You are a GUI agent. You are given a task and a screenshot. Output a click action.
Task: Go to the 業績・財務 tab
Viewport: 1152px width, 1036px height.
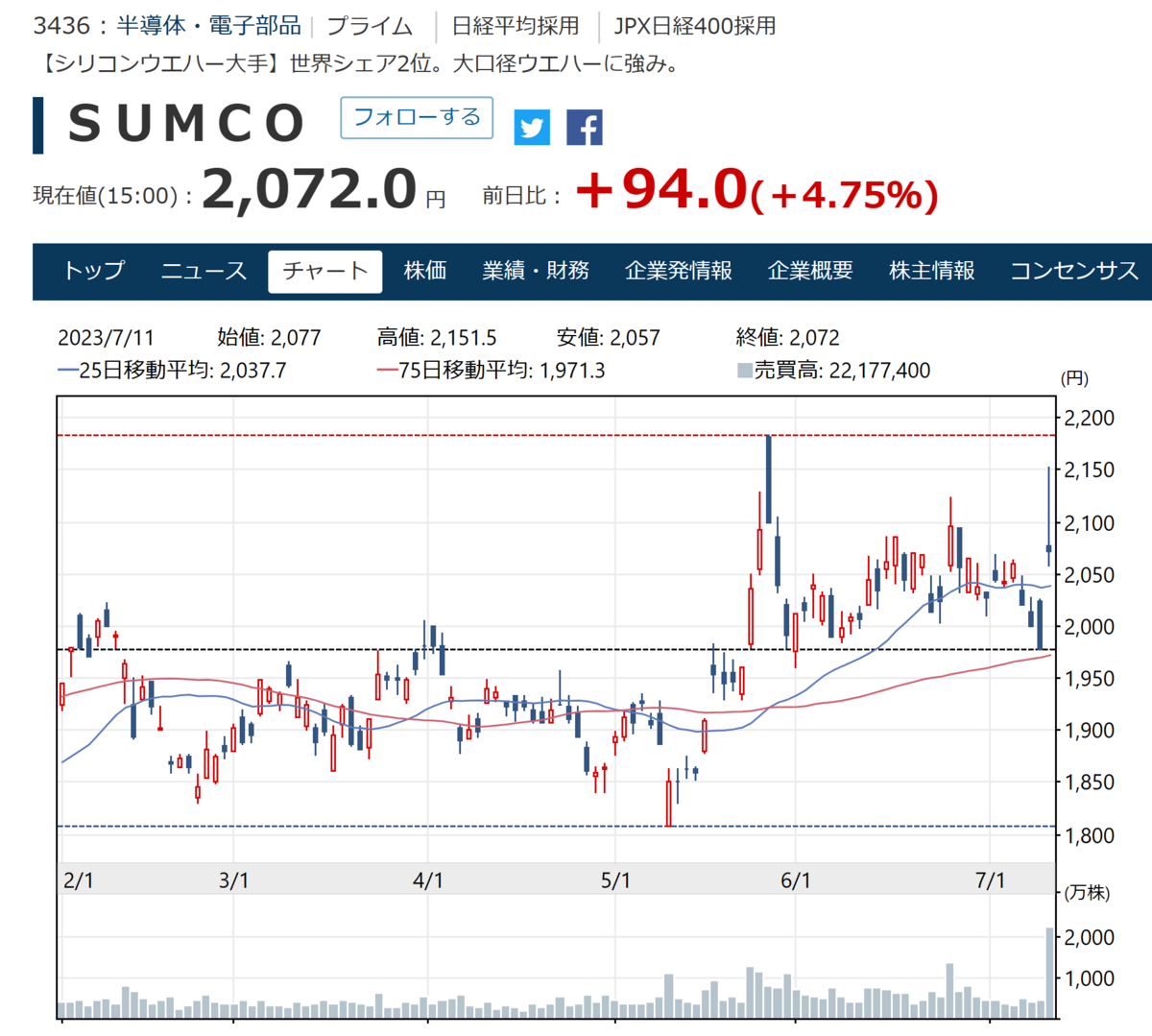536,272
